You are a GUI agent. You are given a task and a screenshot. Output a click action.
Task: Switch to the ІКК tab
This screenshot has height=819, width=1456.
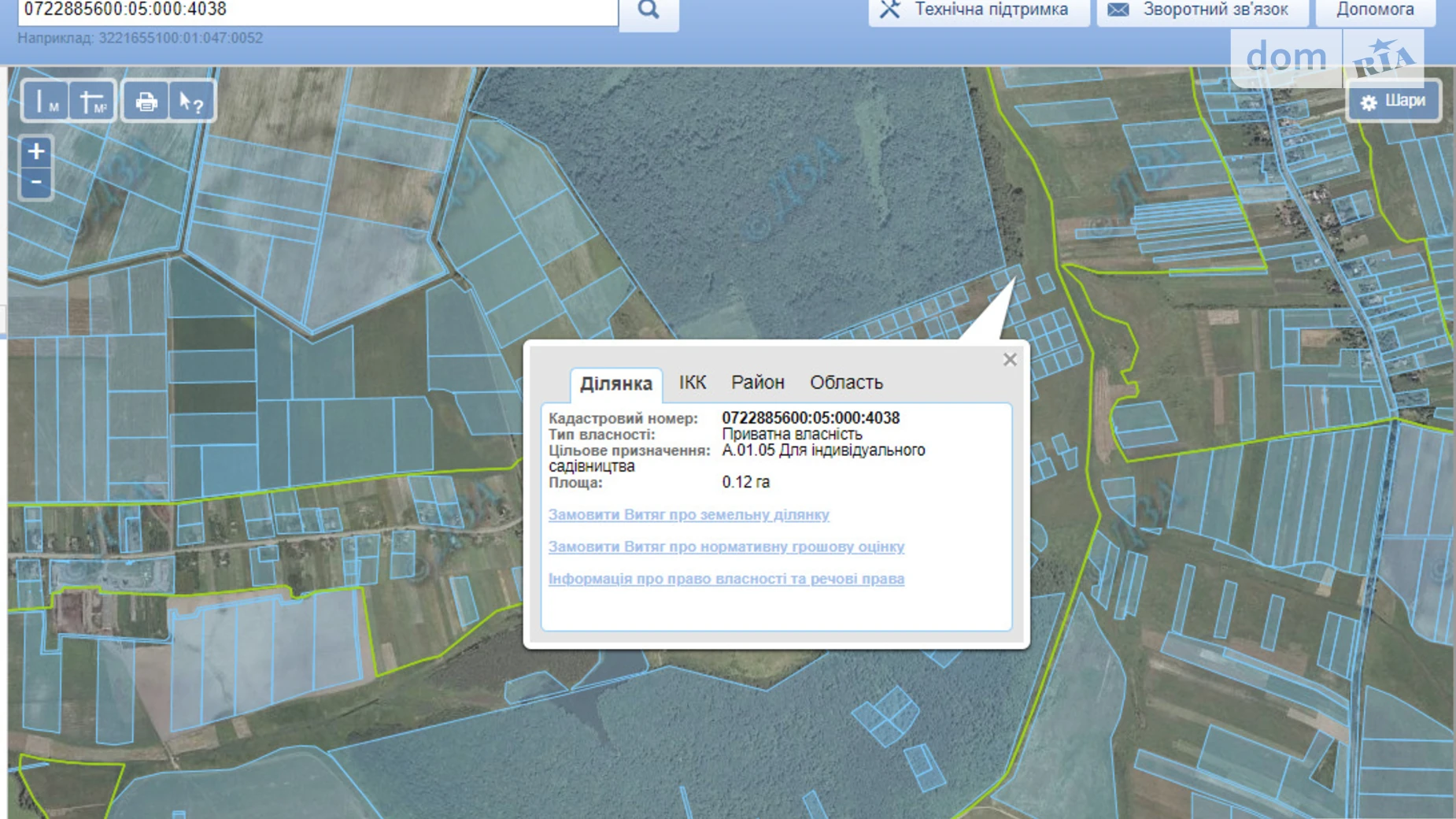tap(693, 383)
